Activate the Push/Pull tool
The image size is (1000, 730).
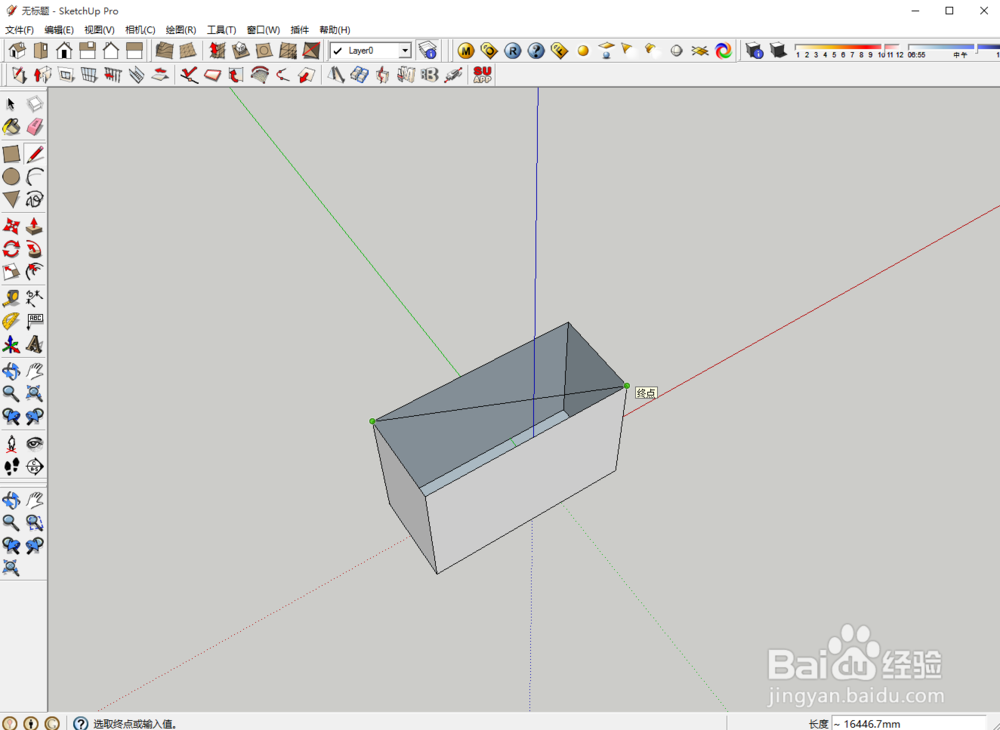[34, 226]
